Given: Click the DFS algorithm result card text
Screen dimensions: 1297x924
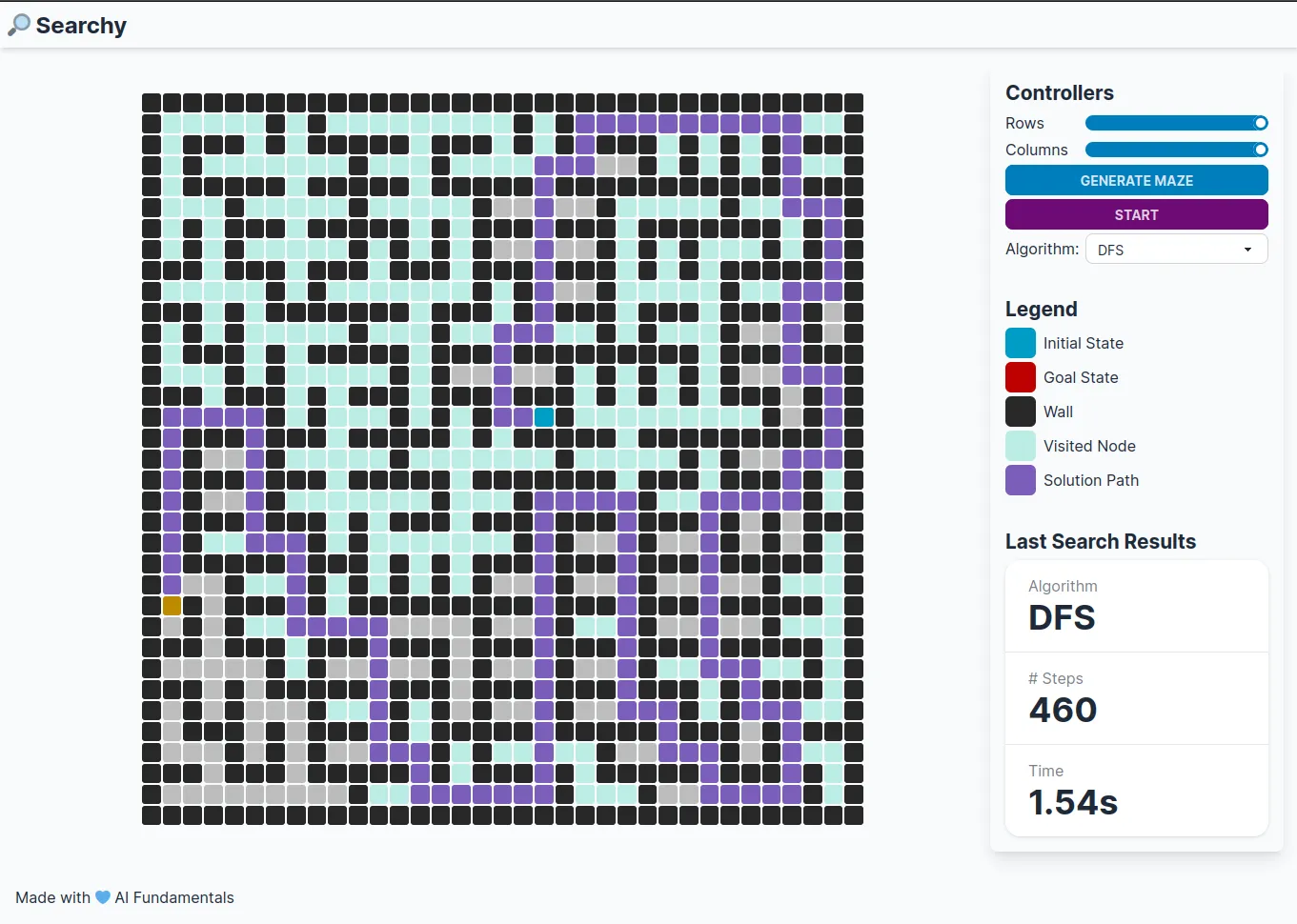Looking at the screenshot, I should [1062, 617].
